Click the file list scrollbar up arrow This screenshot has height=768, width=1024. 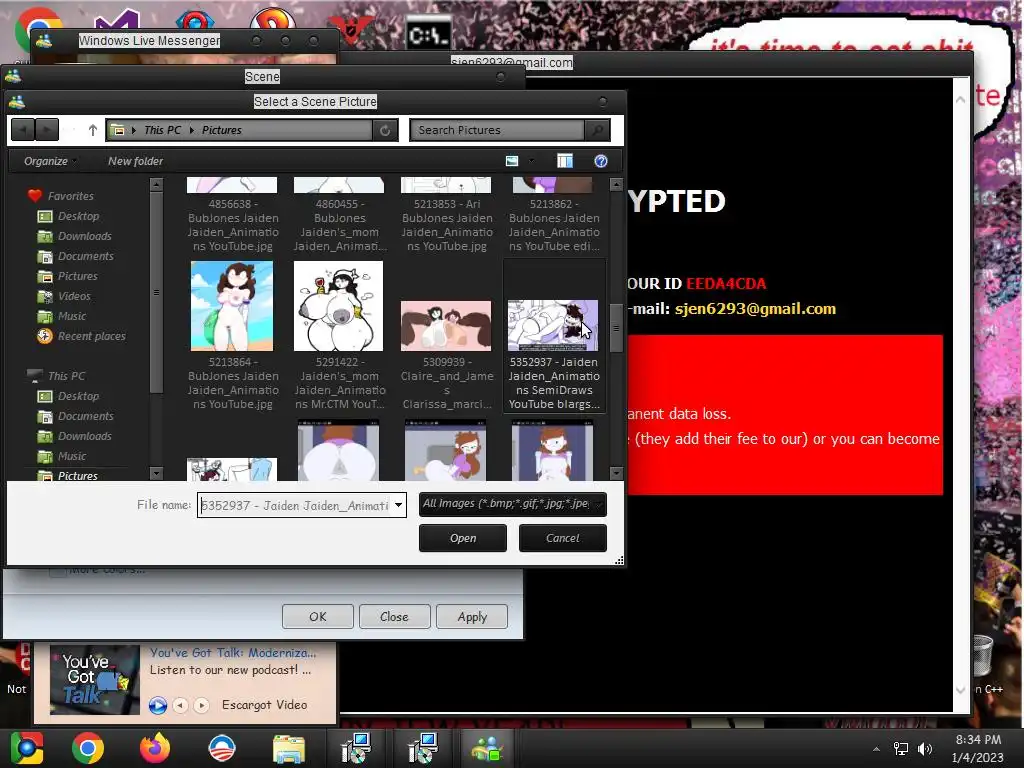(616, 185)
